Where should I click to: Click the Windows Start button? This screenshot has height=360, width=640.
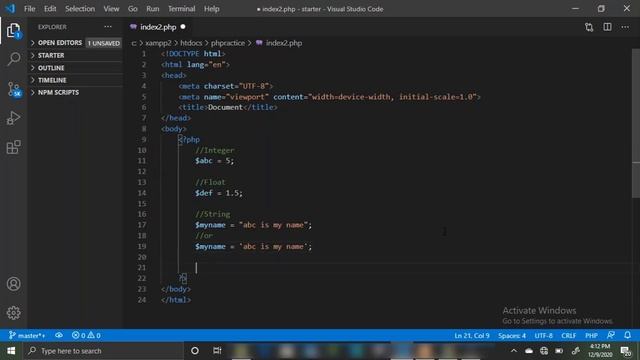[11, 351]
